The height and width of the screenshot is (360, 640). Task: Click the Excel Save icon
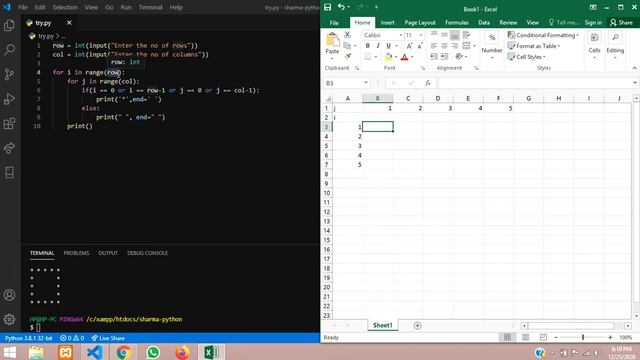click(327, 7)
